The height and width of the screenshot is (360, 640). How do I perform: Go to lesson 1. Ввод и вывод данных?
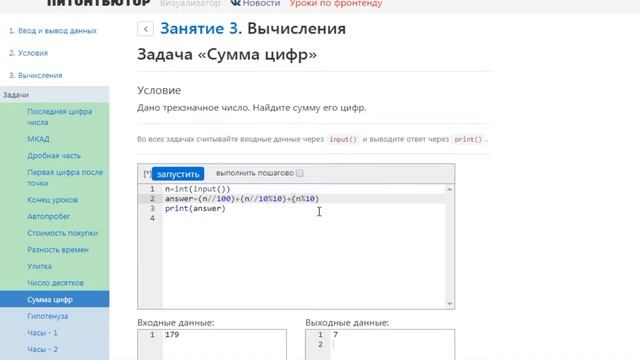point(53,31)
